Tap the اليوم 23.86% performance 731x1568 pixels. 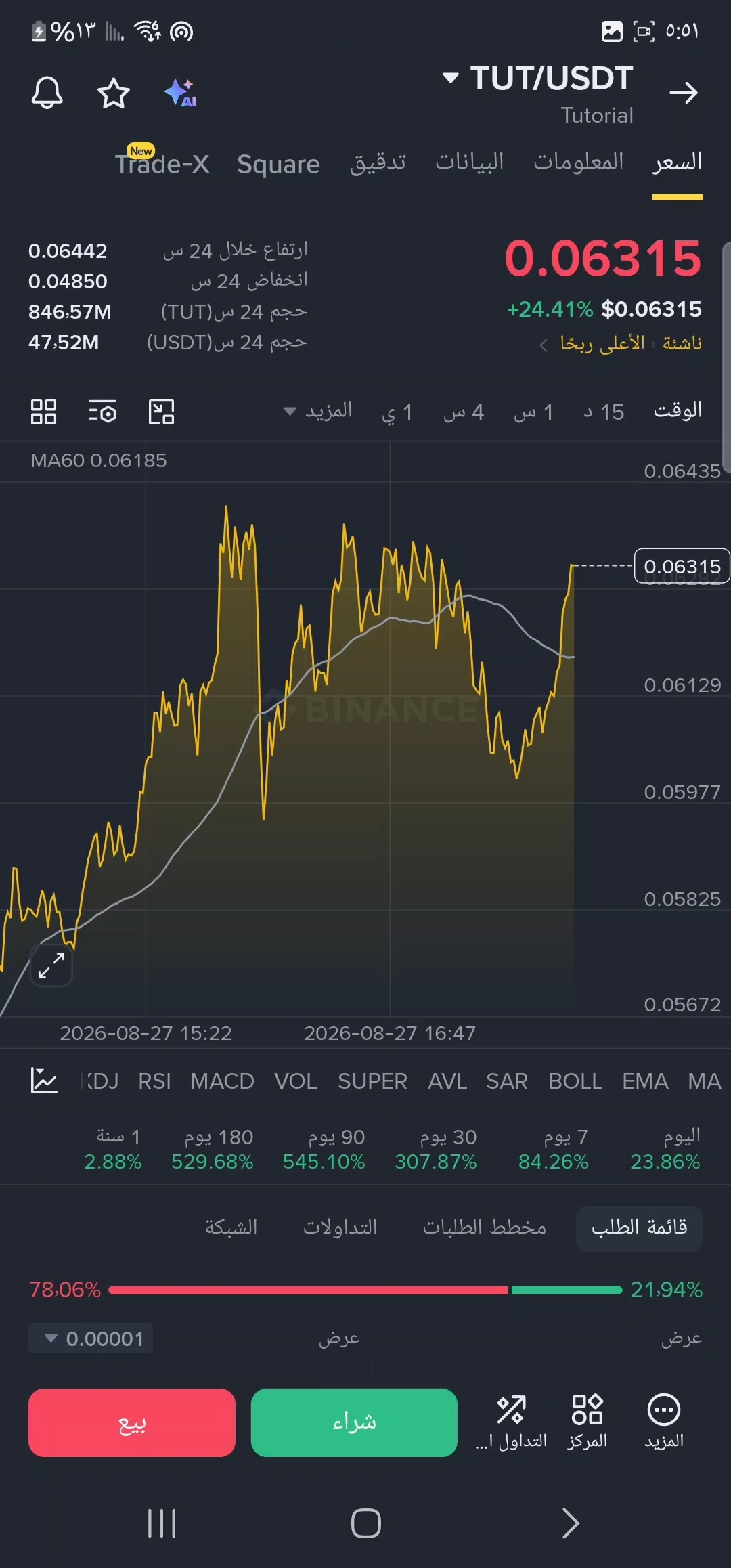coord(665,1149)
